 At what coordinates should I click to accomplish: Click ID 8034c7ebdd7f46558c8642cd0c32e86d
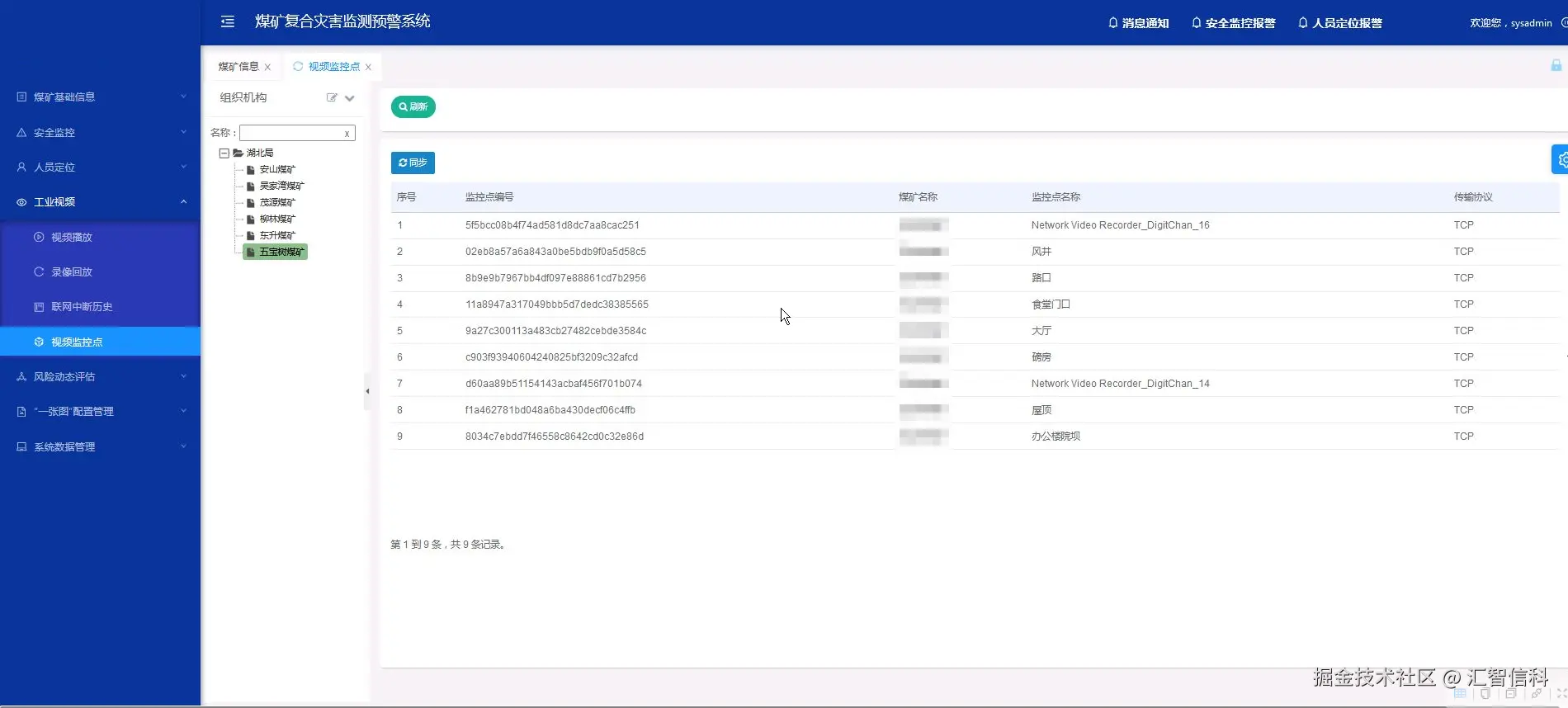pos(555,437)
